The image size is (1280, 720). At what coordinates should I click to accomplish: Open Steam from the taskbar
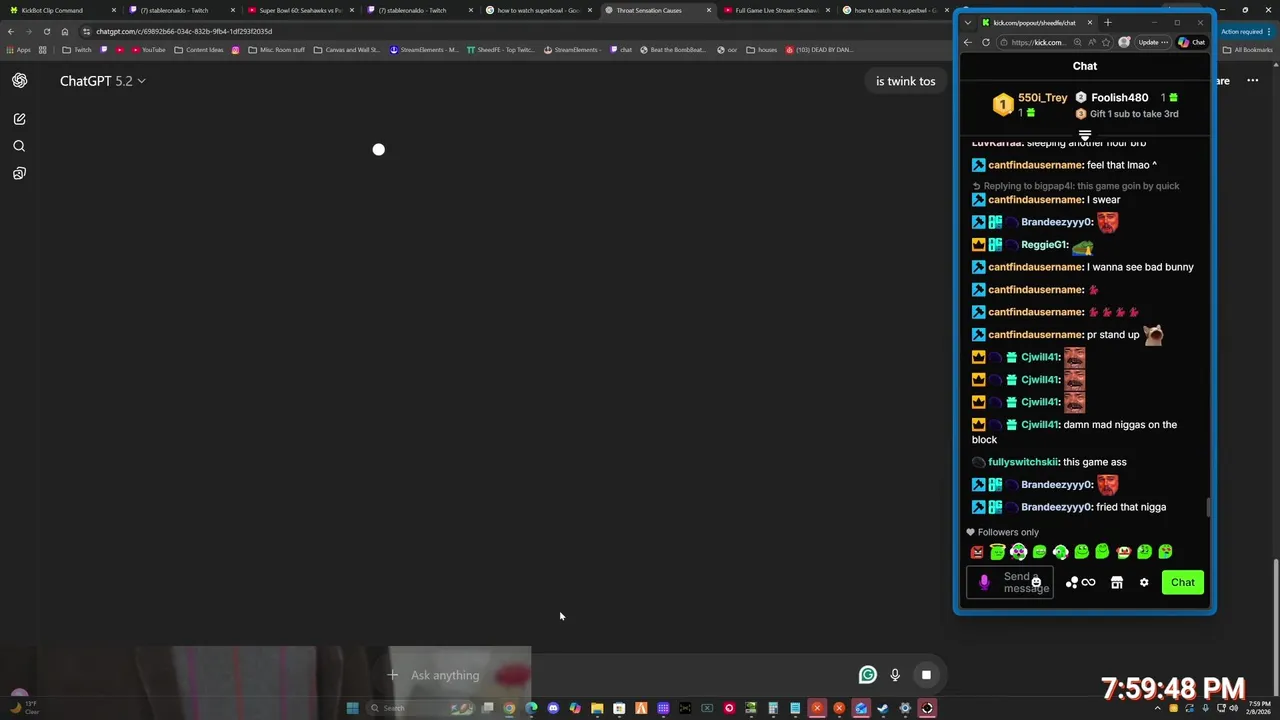click(x=883, y=708)
